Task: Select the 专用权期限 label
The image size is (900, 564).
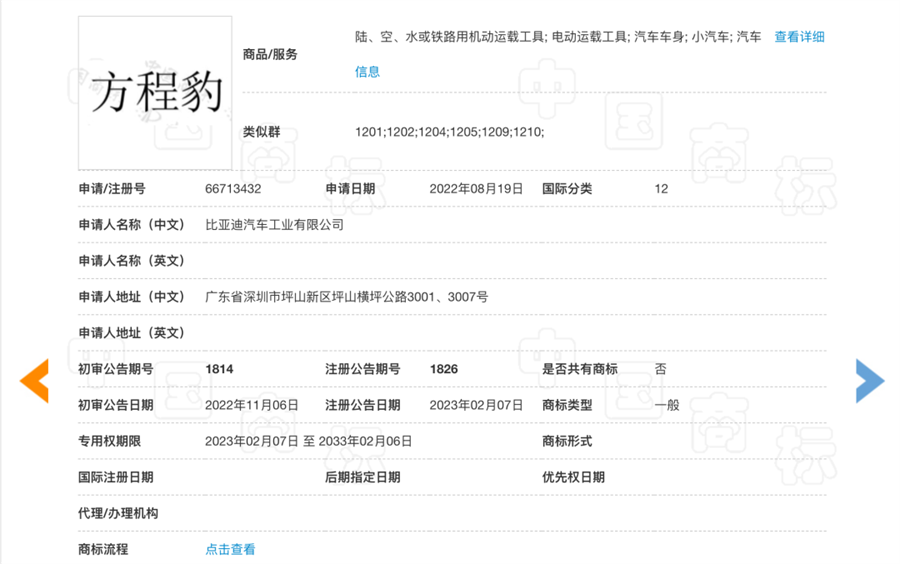Action: point(109,441)
